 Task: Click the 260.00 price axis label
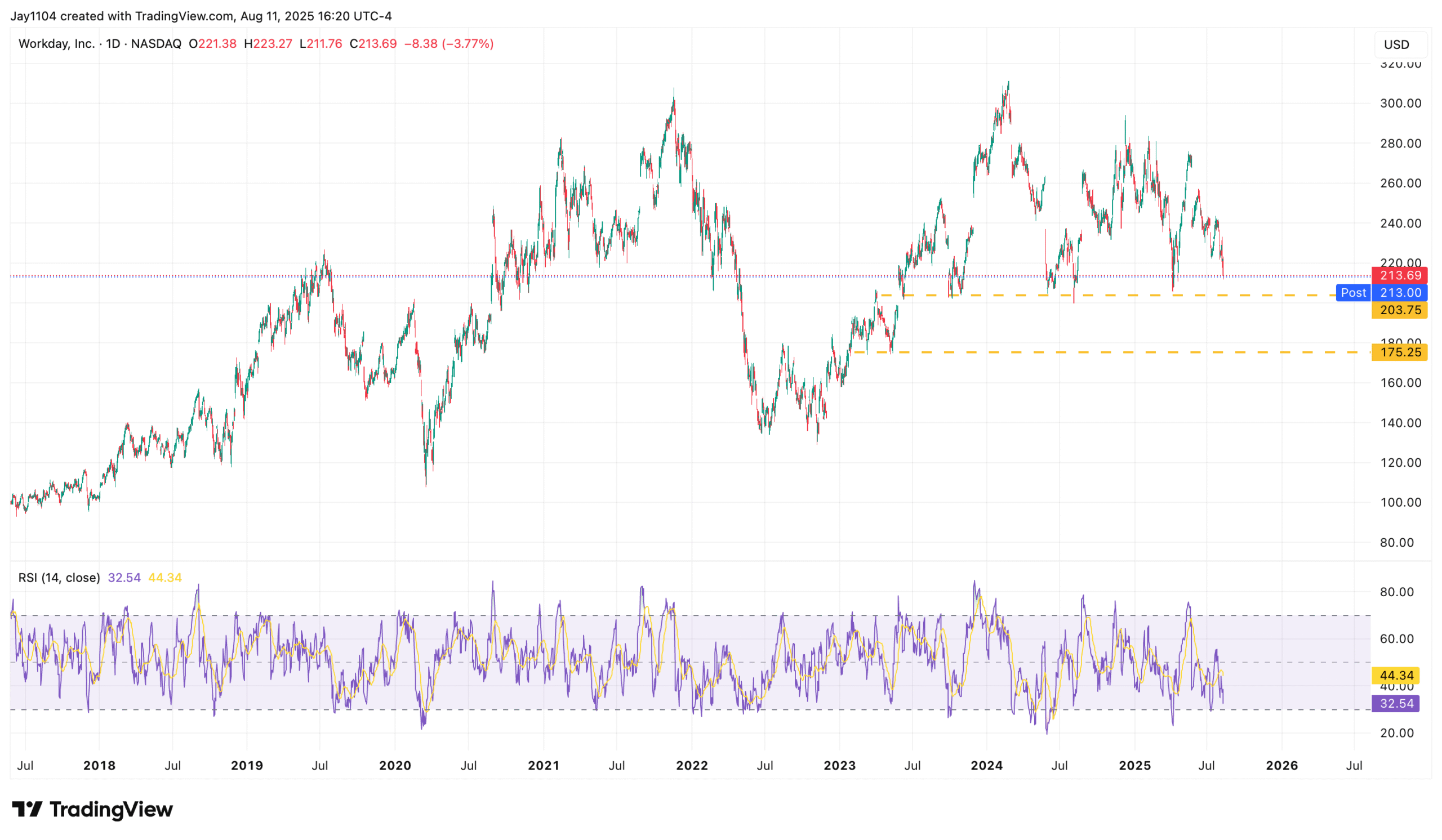pyautogui.click(x=1401, y=184)
